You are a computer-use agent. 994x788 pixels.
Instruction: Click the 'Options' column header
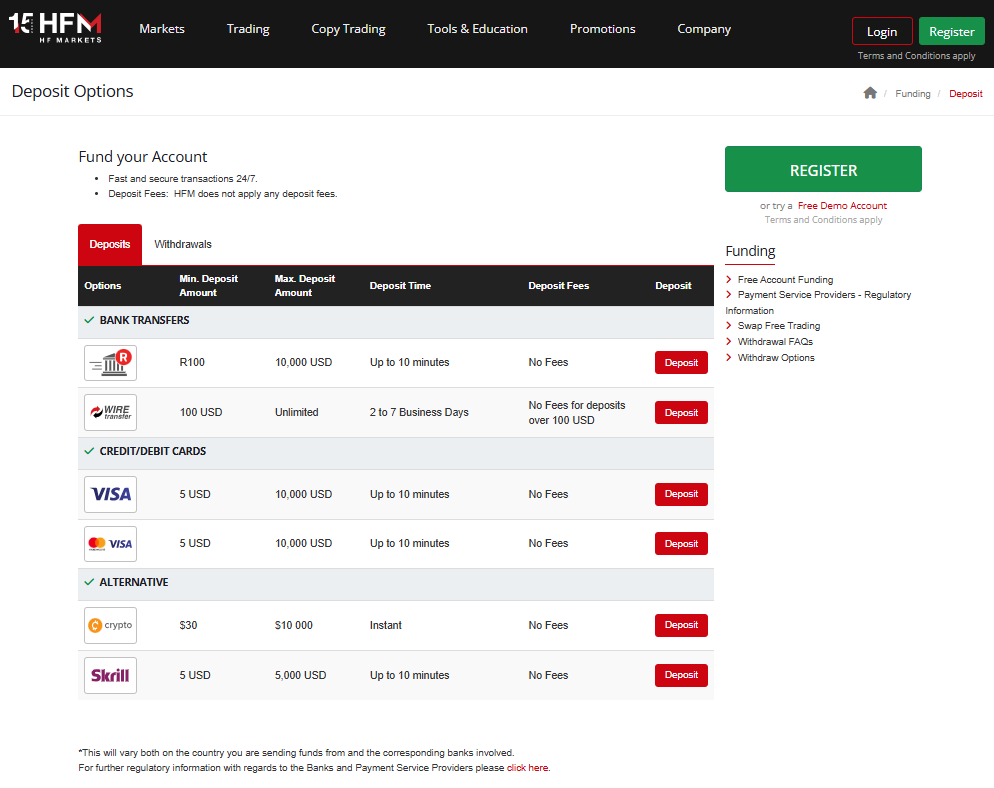point(103,286)
